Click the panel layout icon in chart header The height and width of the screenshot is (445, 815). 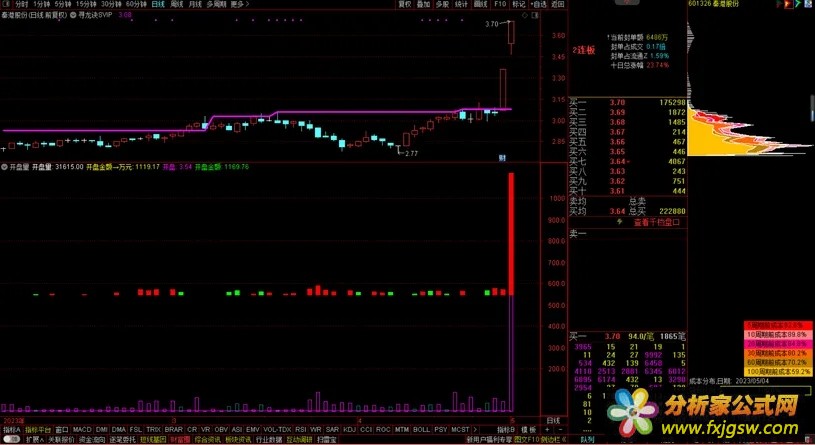pos(535,15)
